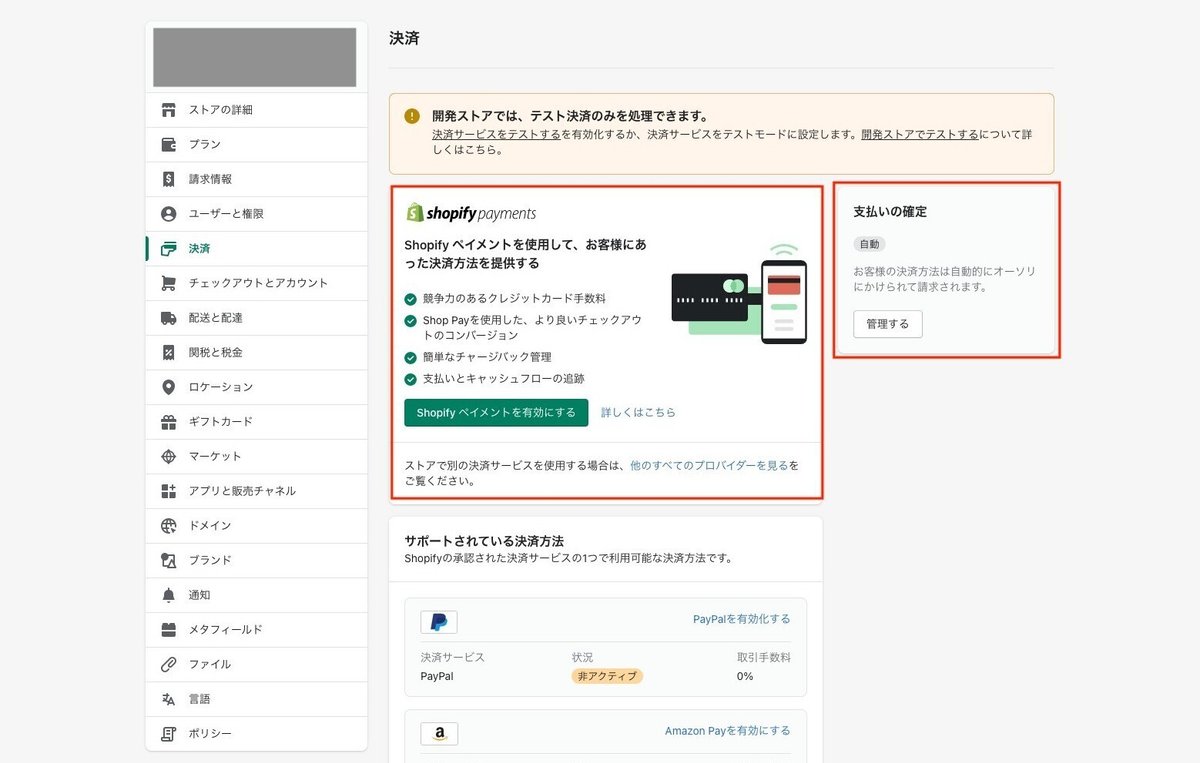
Task: Go to the プラン menu item
Action: (x=256, y=144)
